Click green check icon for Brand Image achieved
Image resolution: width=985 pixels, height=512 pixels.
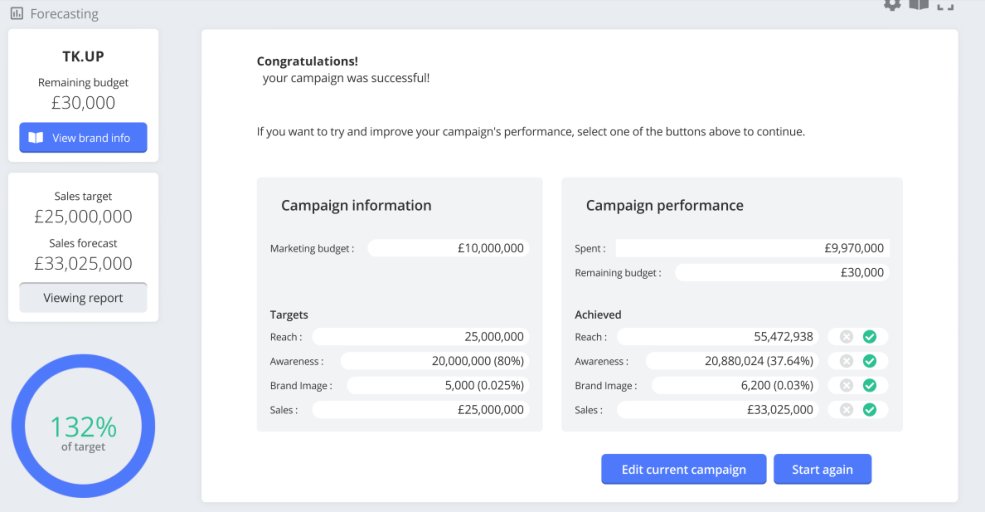coord(869,385)
